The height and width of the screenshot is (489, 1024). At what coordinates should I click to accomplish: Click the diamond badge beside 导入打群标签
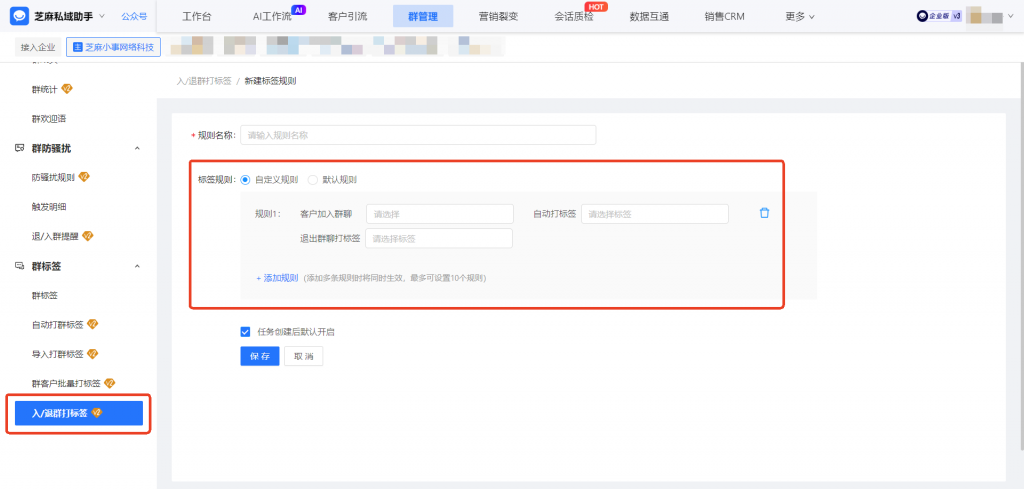(92, 354)
